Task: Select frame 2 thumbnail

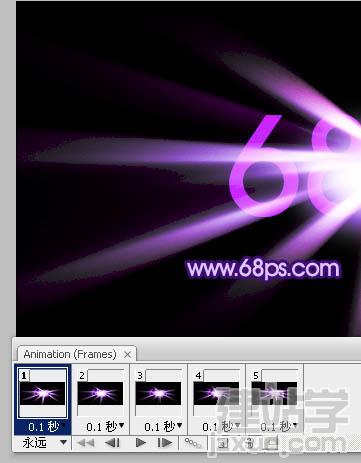Action: [x=100, y=393]
